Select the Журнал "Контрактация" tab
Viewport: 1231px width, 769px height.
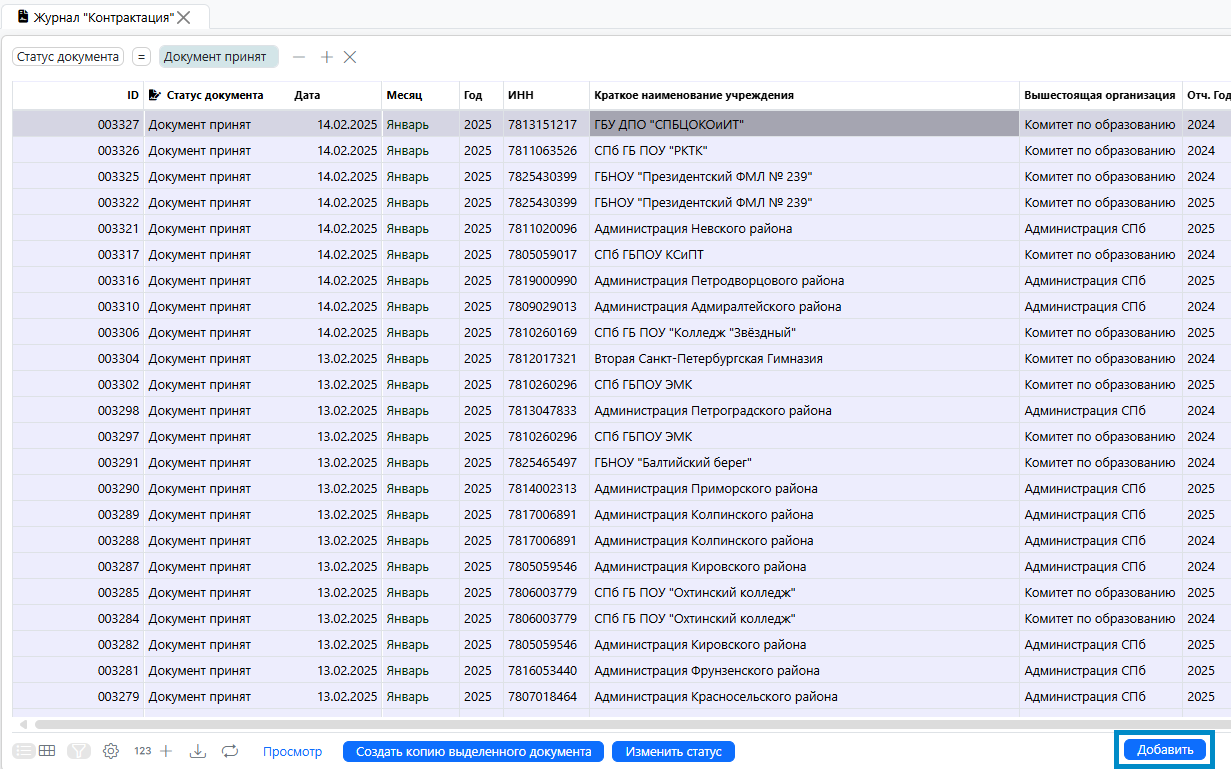100,17
